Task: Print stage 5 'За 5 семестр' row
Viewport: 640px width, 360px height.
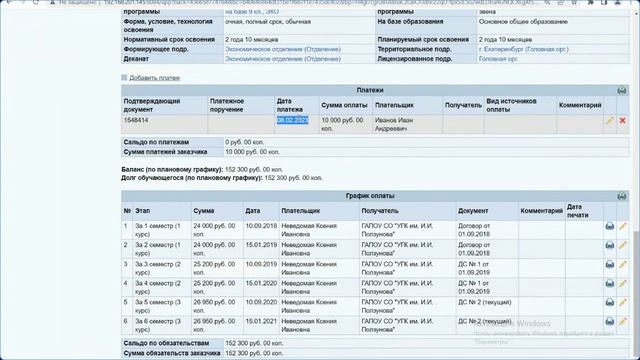Action: 609,302
